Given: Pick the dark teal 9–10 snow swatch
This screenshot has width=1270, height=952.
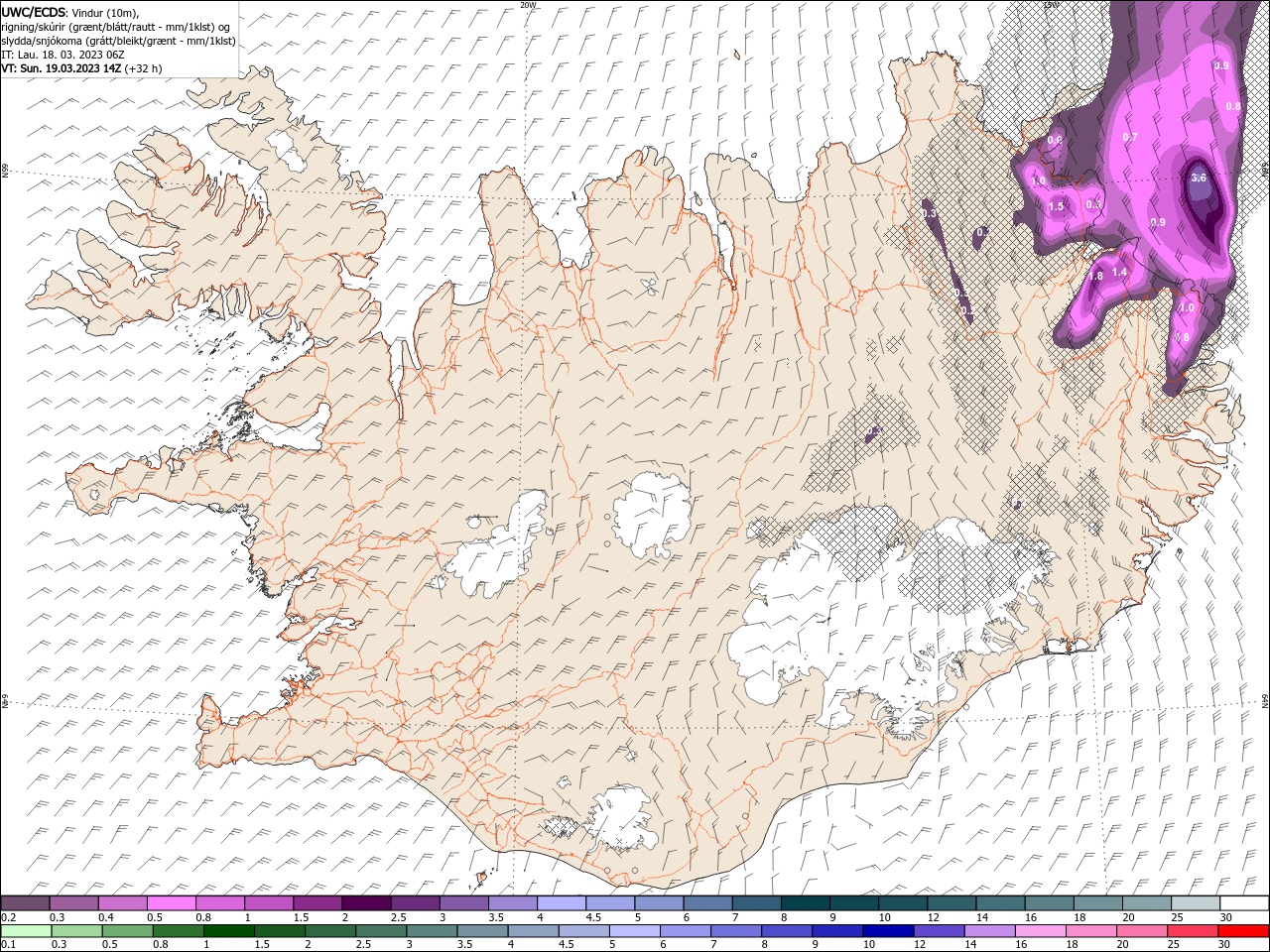Looking at the screenshot, I should 854,903.
